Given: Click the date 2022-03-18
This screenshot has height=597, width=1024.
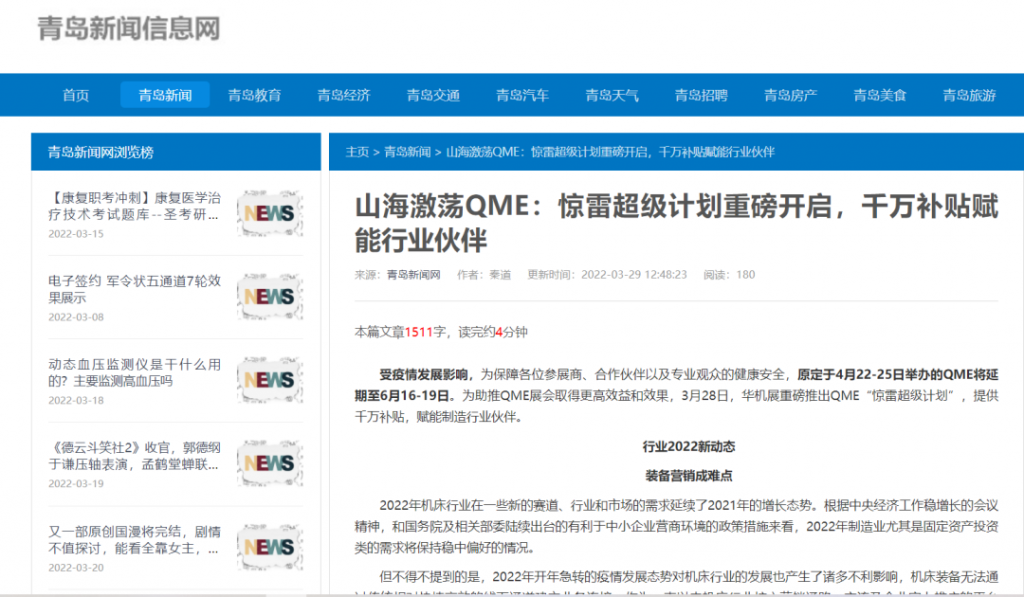Looking at the screenshot, I should coord(76,400).
